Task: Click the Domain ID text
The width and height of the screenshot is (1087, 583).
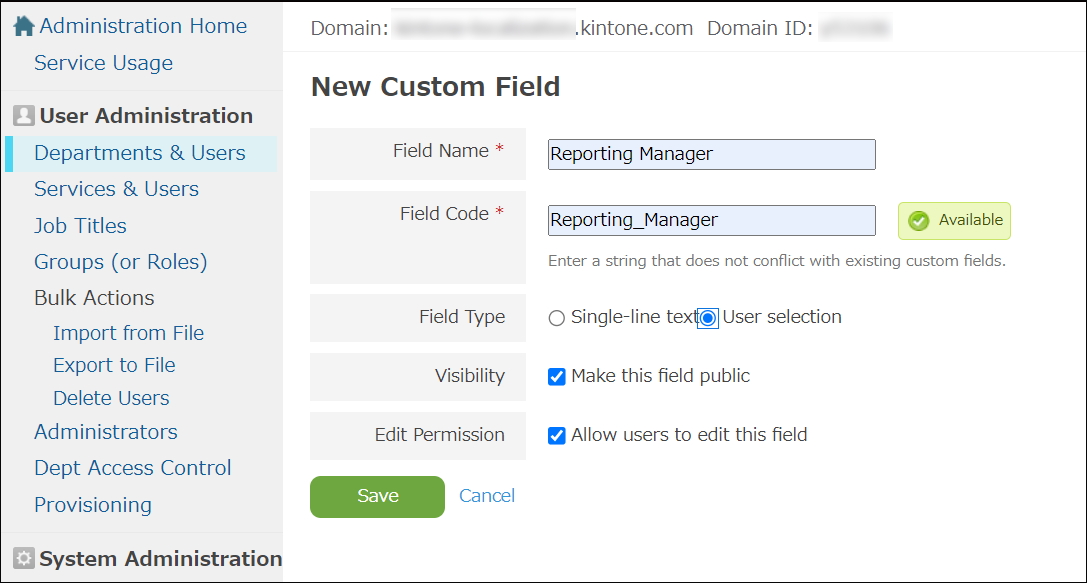Action: 759,28
